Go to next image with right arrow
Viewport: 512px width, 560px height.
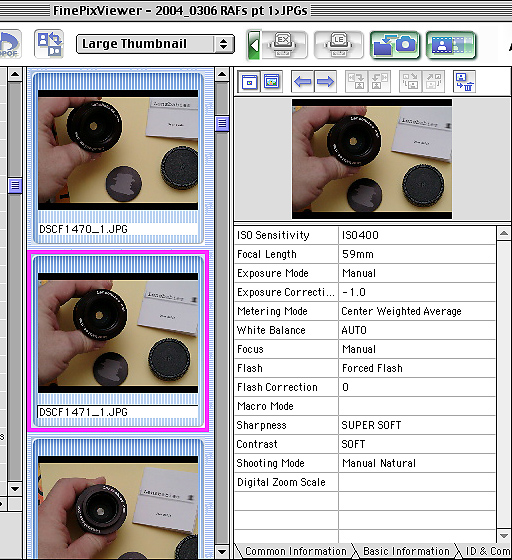pyautogui.click(x=325, y=82)
